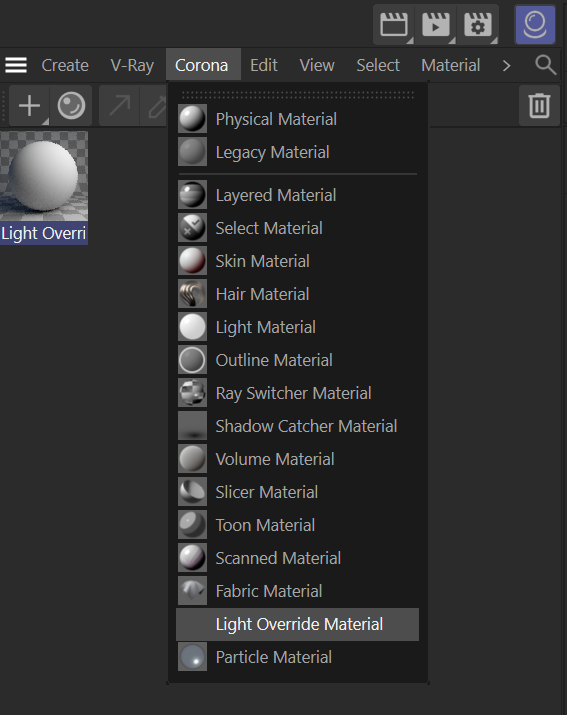Click the Volume Material icon
The height and width of the screenshot is (715, 567).
point(192,459)
